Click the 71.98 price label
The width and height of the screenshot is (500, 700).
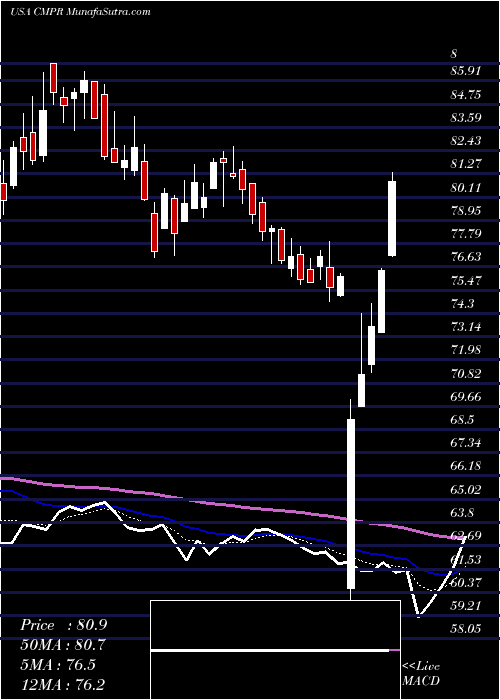(466, 350)
